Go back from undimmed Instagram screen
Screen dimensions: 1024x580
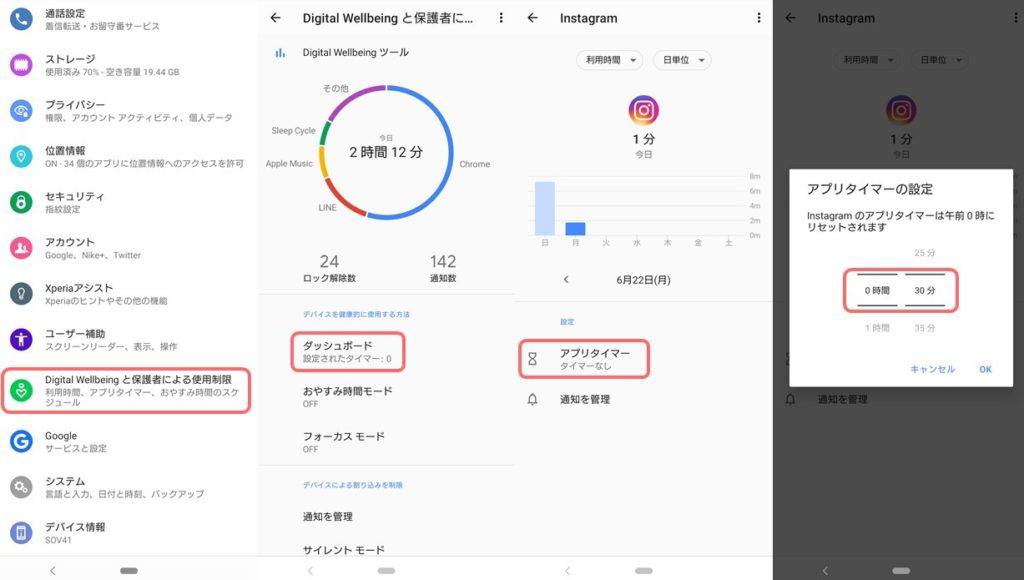(533, 18)
